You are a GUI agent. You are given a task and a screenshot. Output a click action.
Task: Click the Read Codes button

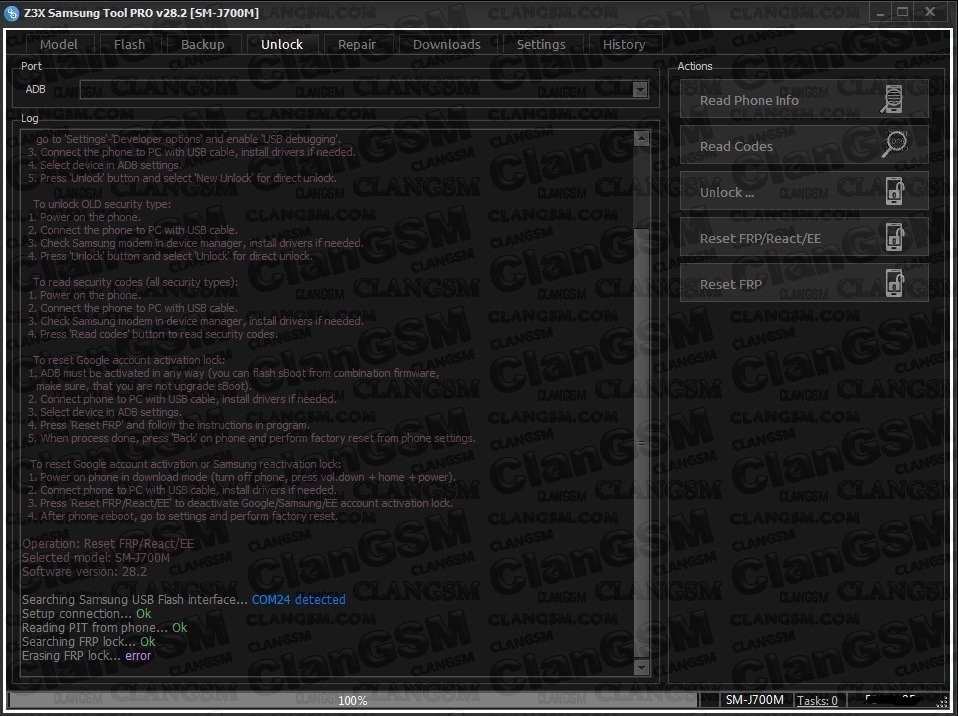804,145
